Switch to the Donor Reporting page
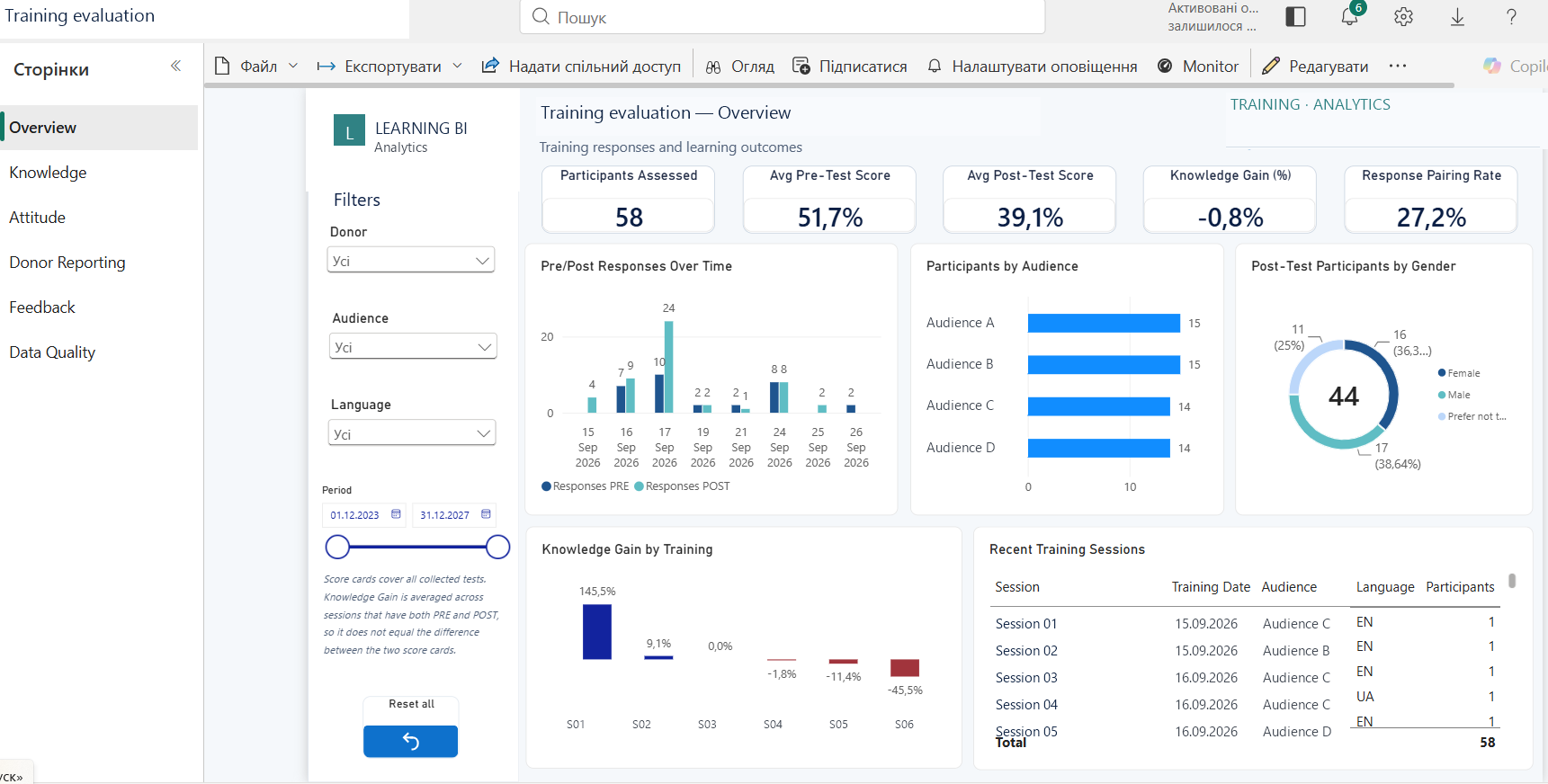 pyautogui.click(x=67, y=263)
